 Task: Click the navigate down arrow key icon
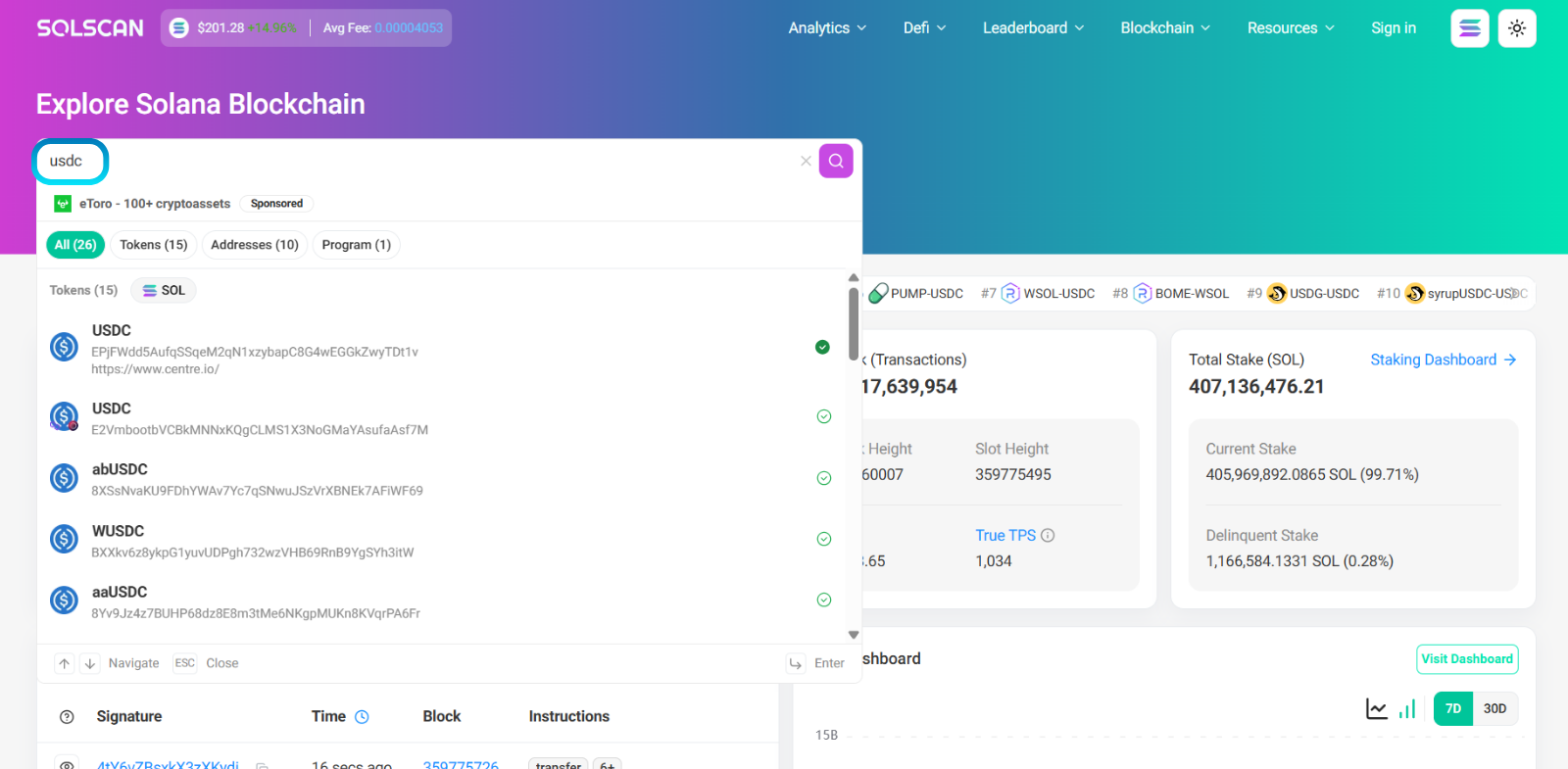tap(90, 663)
